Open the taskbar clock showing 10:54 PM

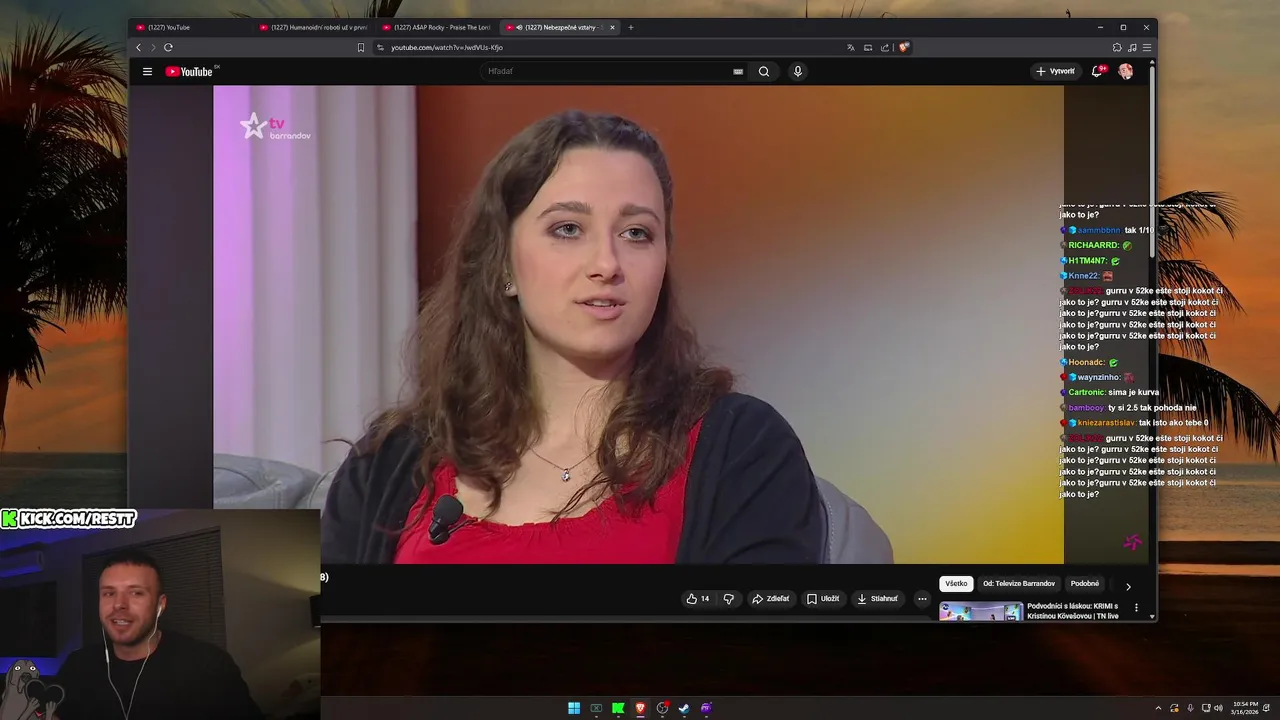[x=1245, y=708]
